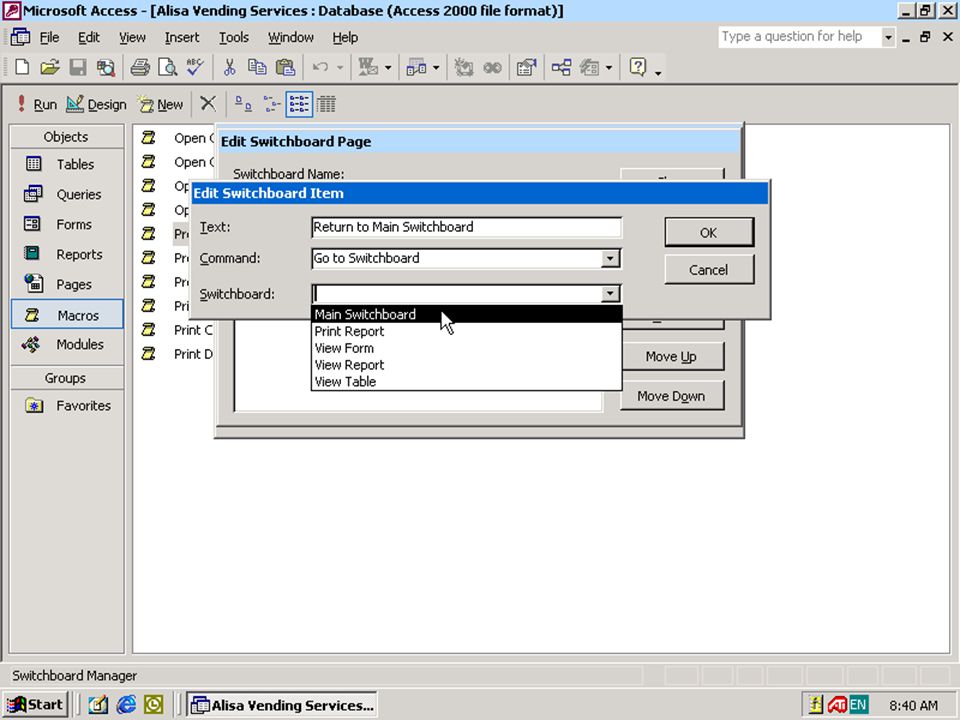Screen dimensions: 960x720
Task: Choose View Report from the list
Action: 467,365
